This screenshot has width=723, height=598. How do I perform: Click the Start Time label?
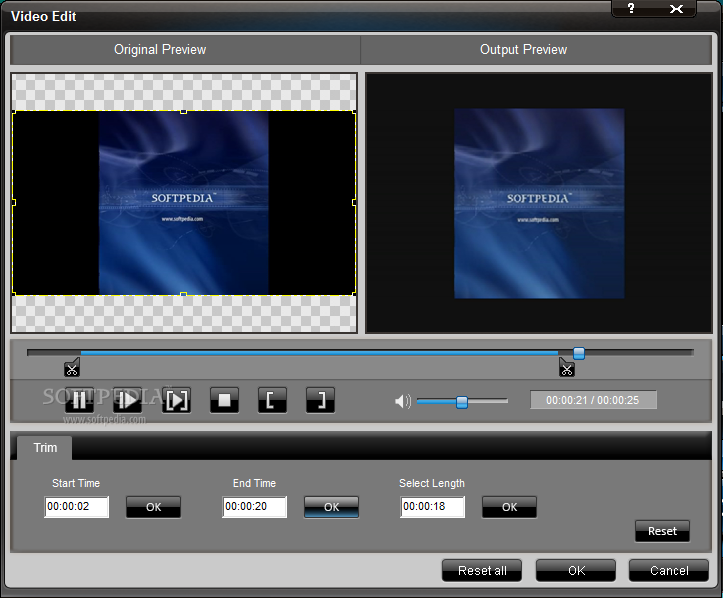[x=76, y=483]
